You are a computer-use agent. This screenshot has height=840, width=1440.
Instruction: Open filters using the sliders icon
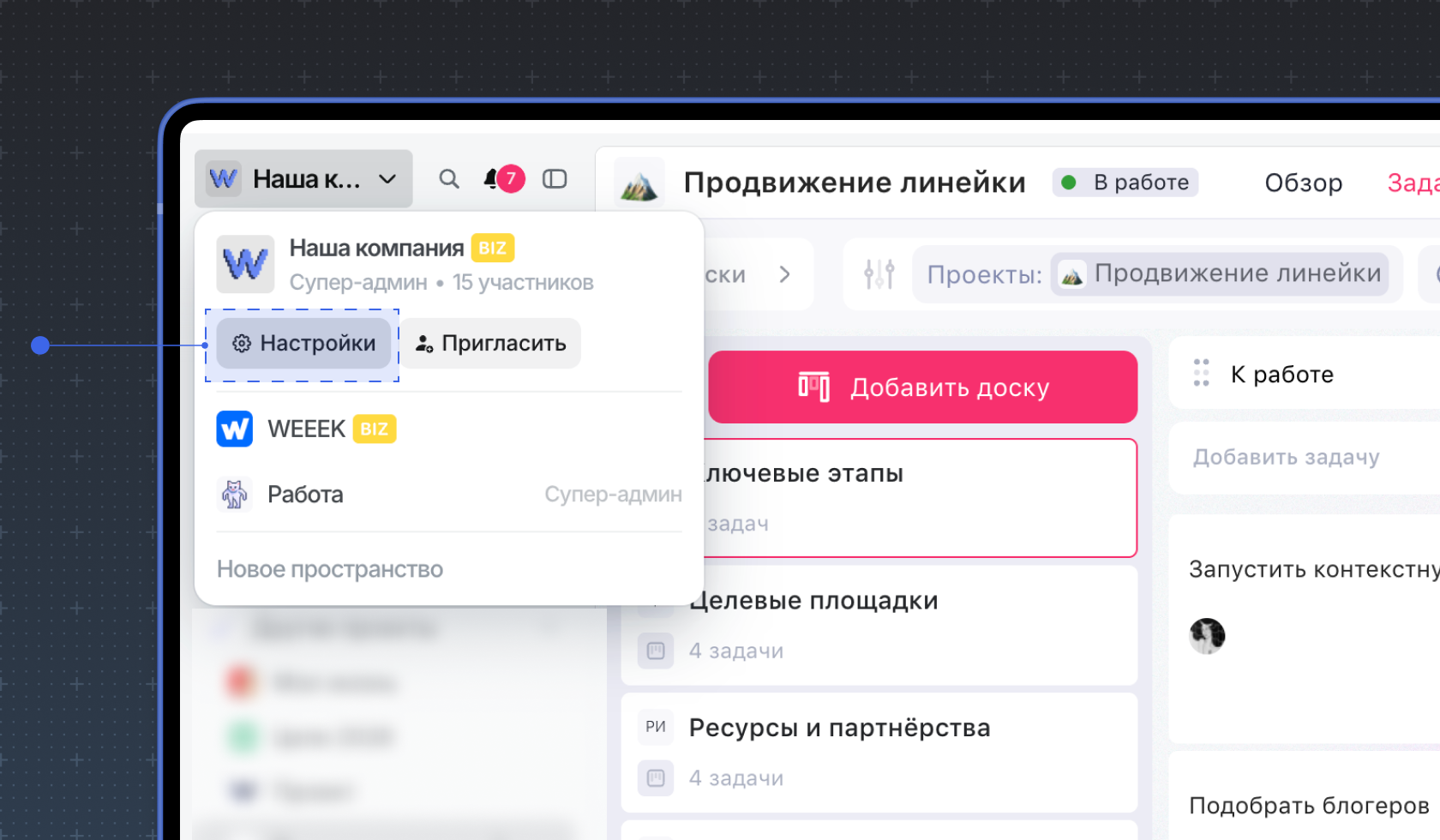pyautogui.click(x=879, y=273)
